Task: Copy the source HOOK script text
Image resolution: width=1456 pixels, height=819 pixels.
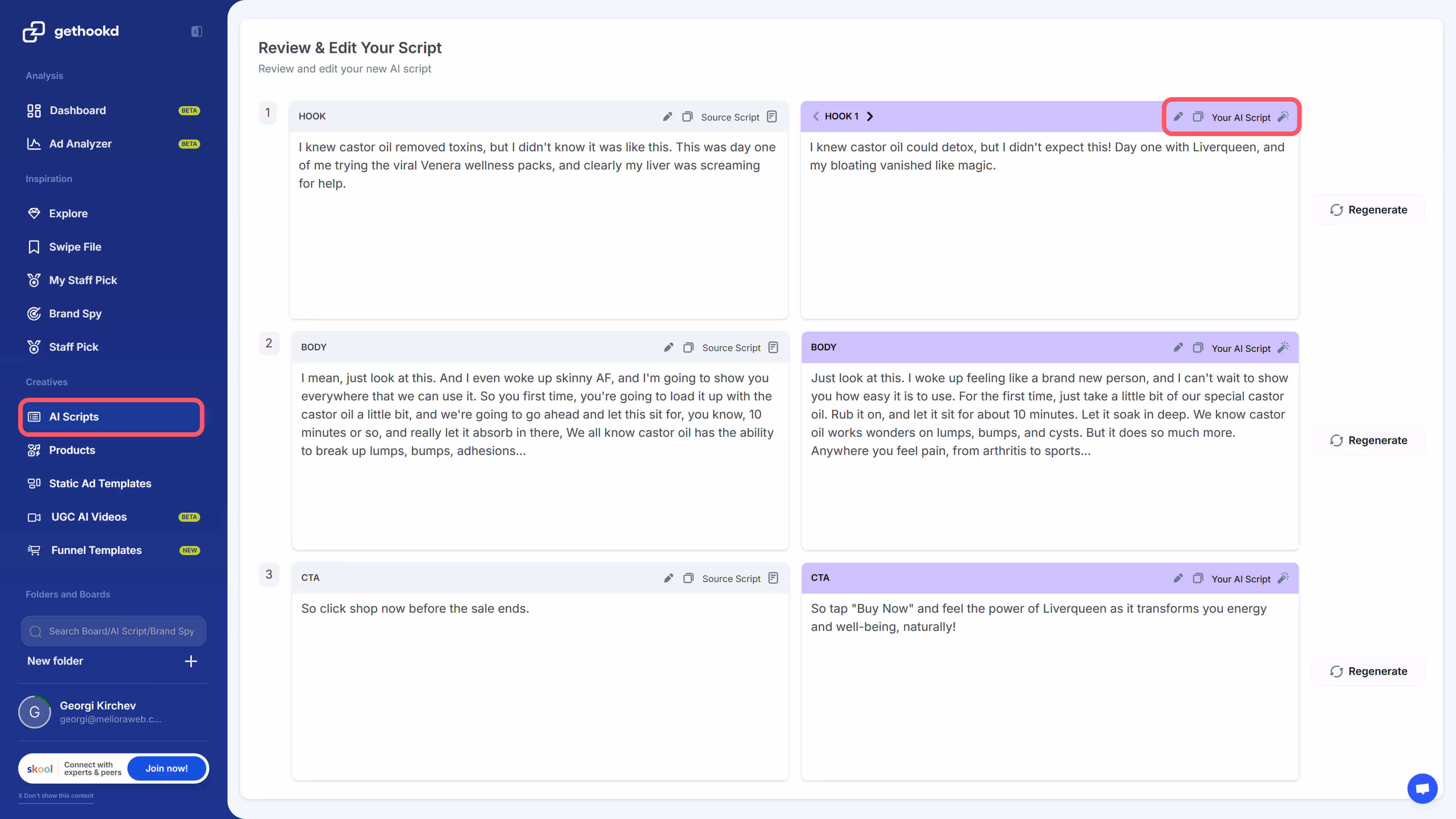Action: pyautogui.click(x=687, y=116)
